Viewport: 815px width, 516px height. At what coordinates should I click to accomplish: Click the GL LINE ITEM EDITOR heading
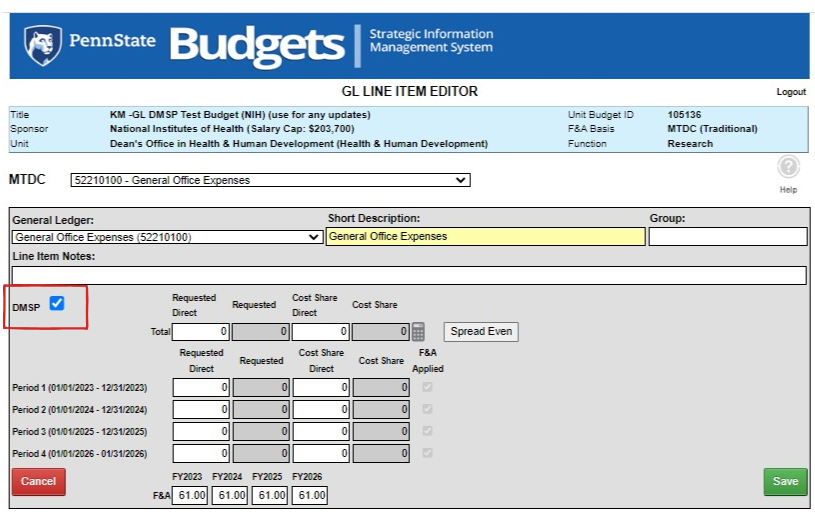pos(410,91)
